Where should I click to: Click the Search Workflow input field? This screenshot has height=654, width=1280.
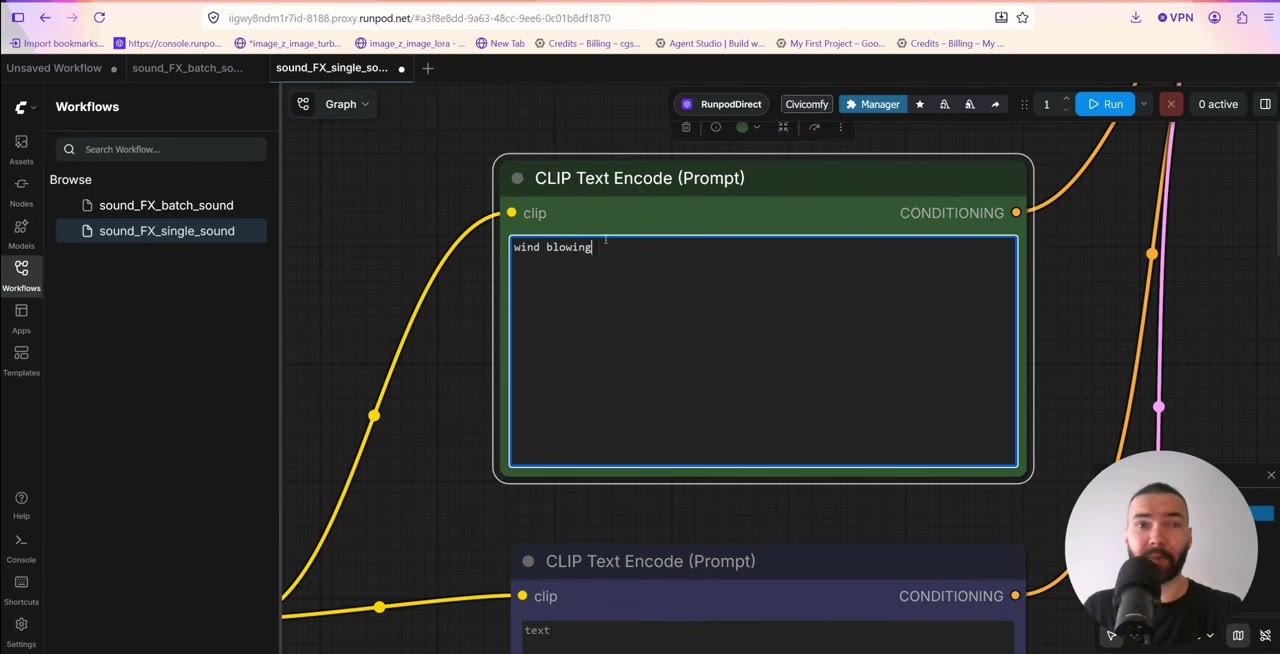[161, 149]
